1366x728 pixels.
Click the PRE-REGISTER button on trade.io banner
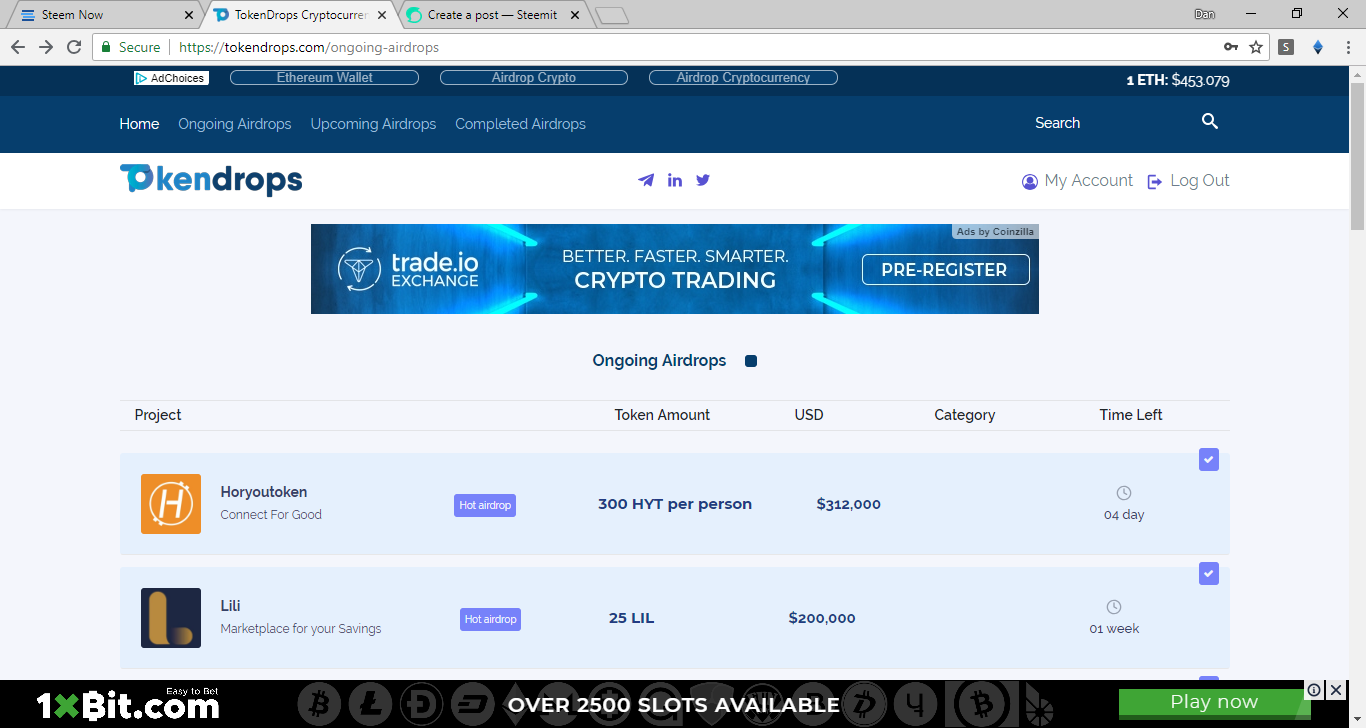945,270
